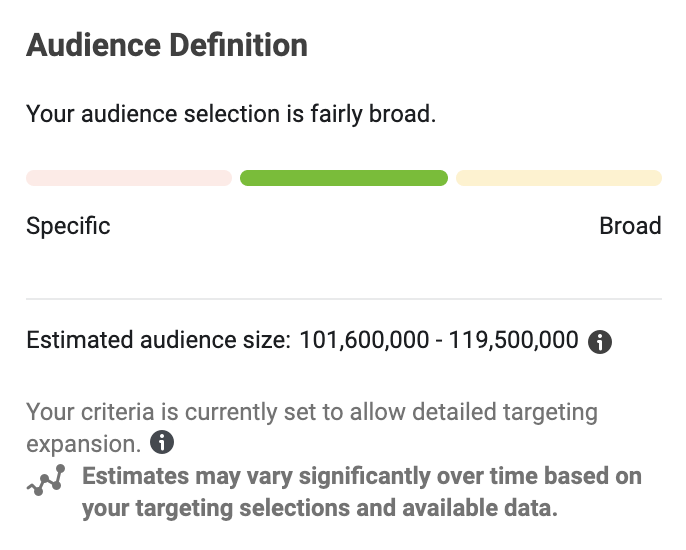Select the yellow right segment of audience gauge
This screenshot has height=550, width=686.
pos(558,178)
